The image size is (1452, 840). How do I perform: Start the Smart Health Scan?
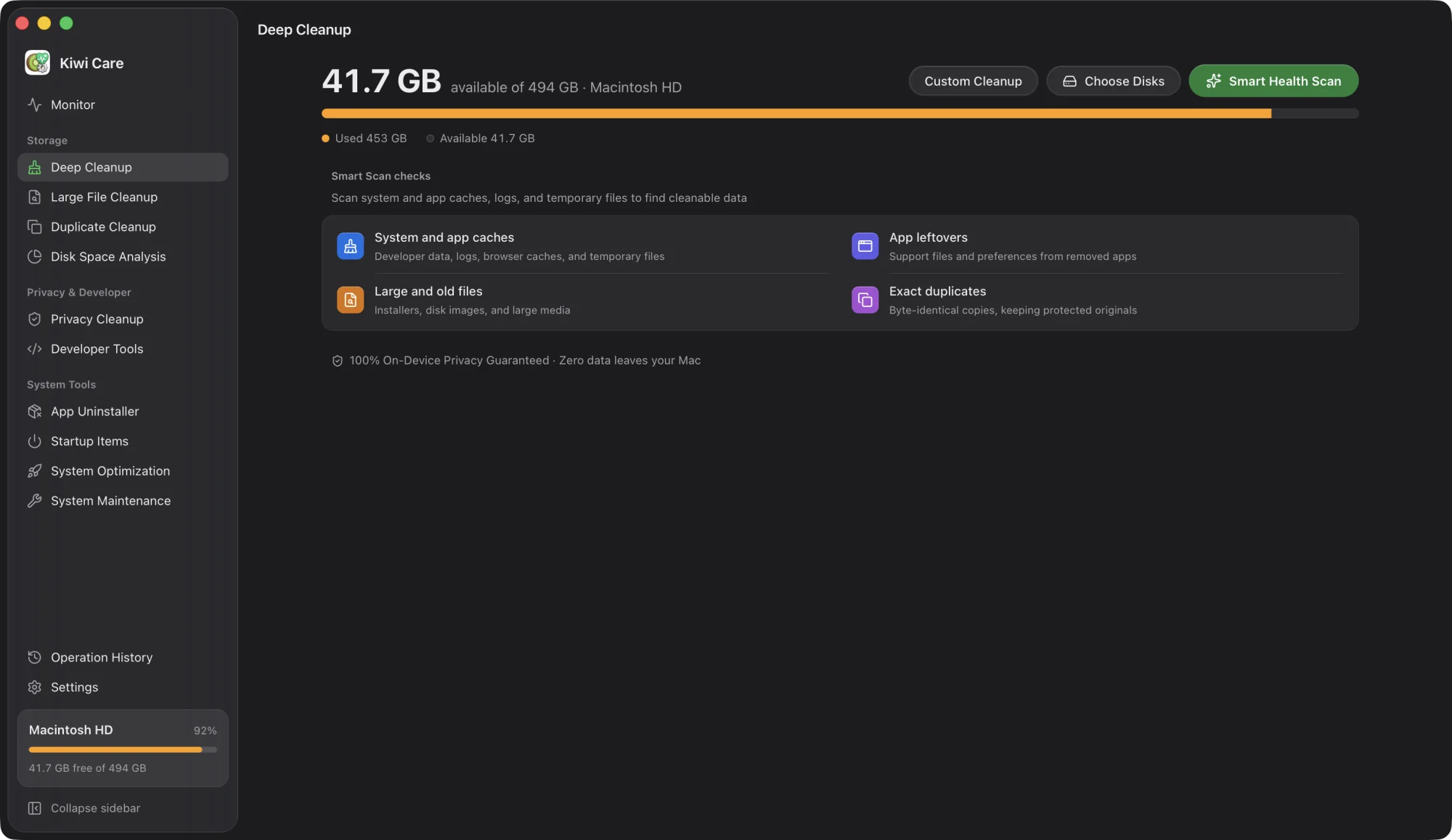(1273, 81)
